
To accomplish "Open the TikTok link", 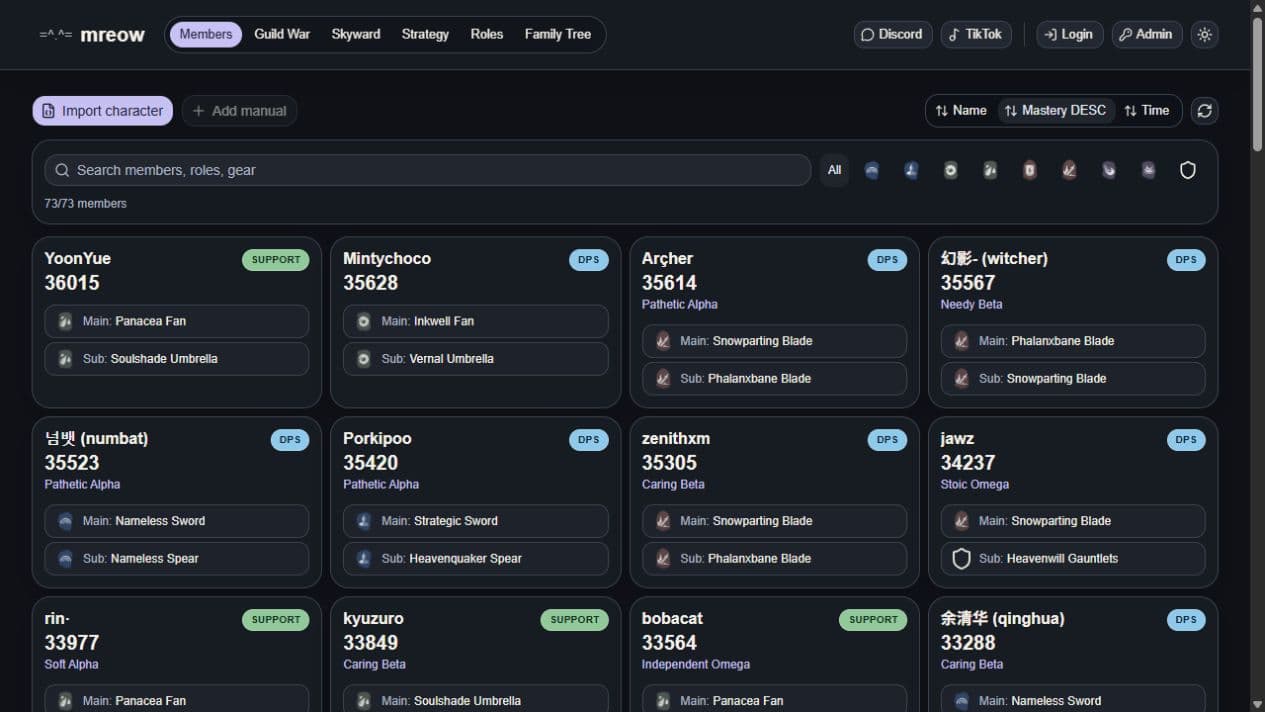I will pyautogui.click(x=976, y=35).
